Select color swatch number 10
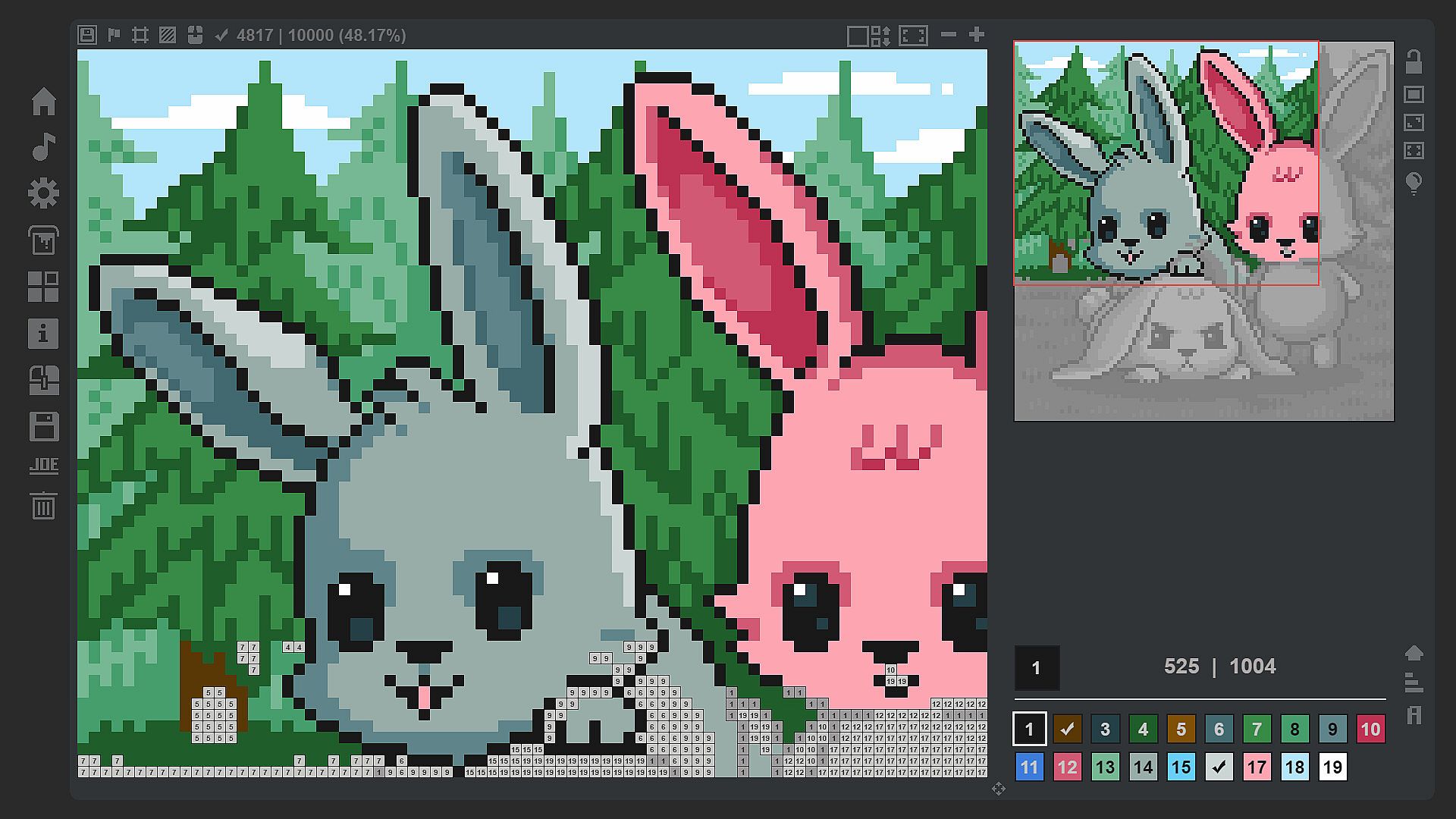The width and height of the screenshot is (1456, 819). click(1370, 729)
